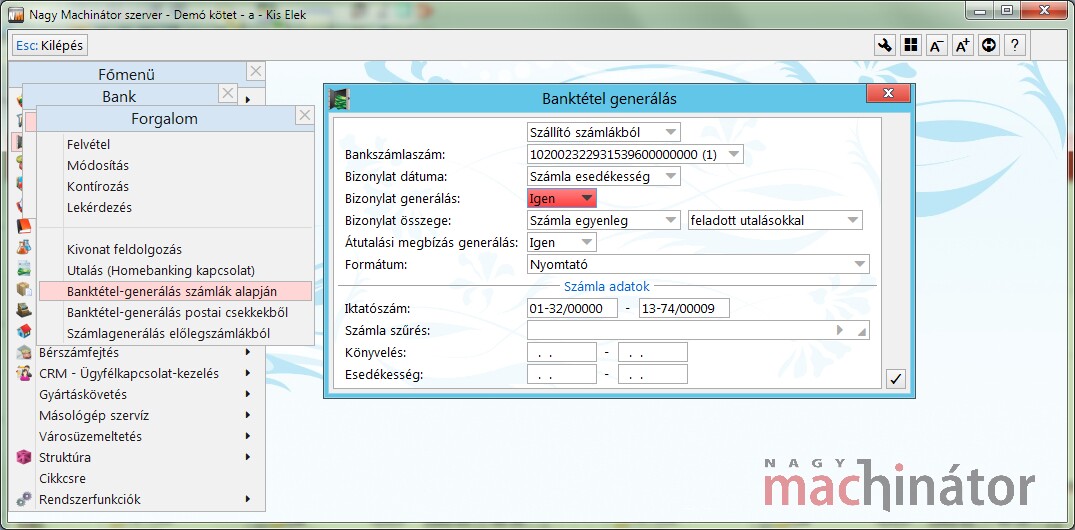This screenshot has height=530, width=1075.
Task: Expand the Struktúra submenu arrow
Action: pos(247,457)
